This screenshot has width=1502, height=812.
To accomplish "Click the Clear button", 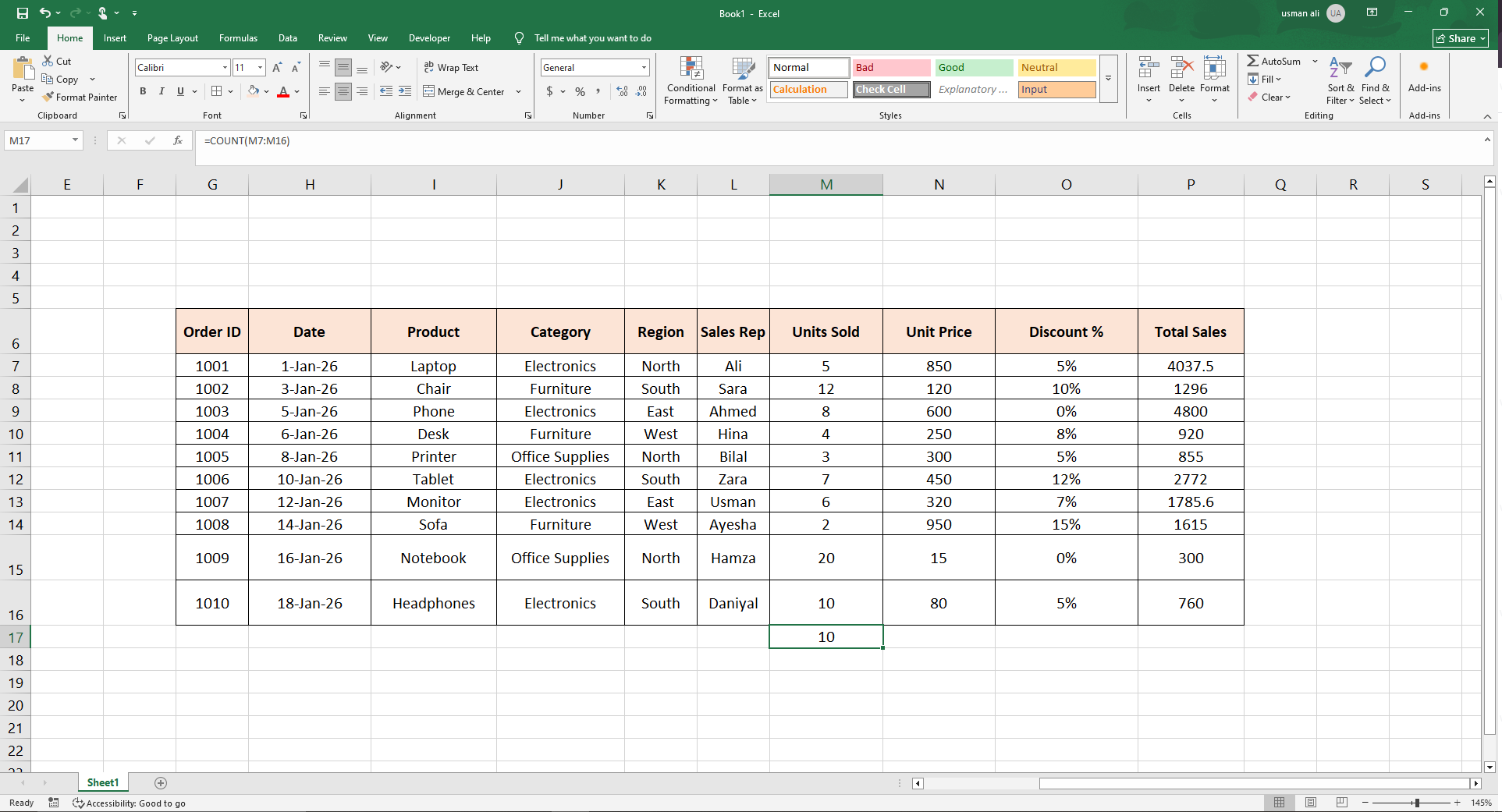I will tap(1269, 98).
